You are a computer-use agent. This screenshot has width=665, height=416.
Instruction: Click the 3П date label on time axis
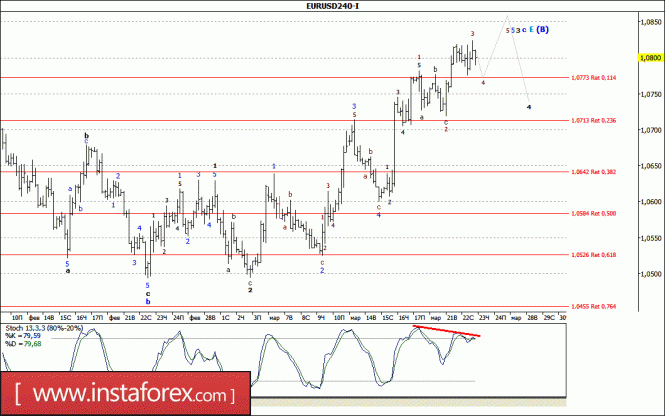tap(257, 318)
